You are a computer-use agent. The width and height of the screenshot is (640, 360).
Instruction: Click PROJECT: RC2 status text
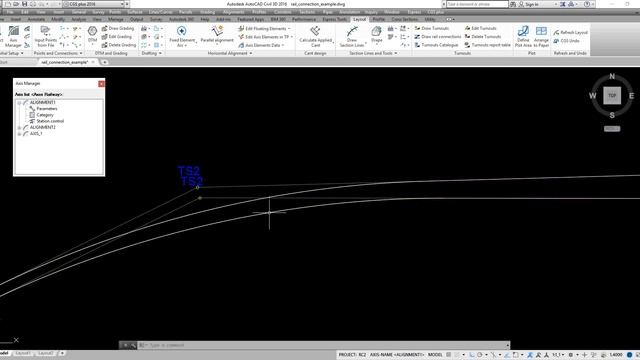(352, 355)
